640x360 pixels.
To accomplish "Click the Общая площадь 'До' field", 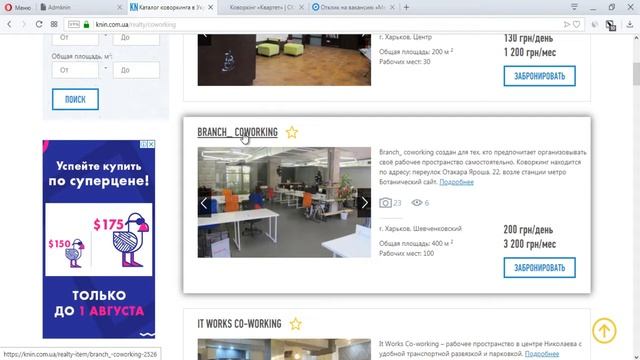I will coord(136,70).
